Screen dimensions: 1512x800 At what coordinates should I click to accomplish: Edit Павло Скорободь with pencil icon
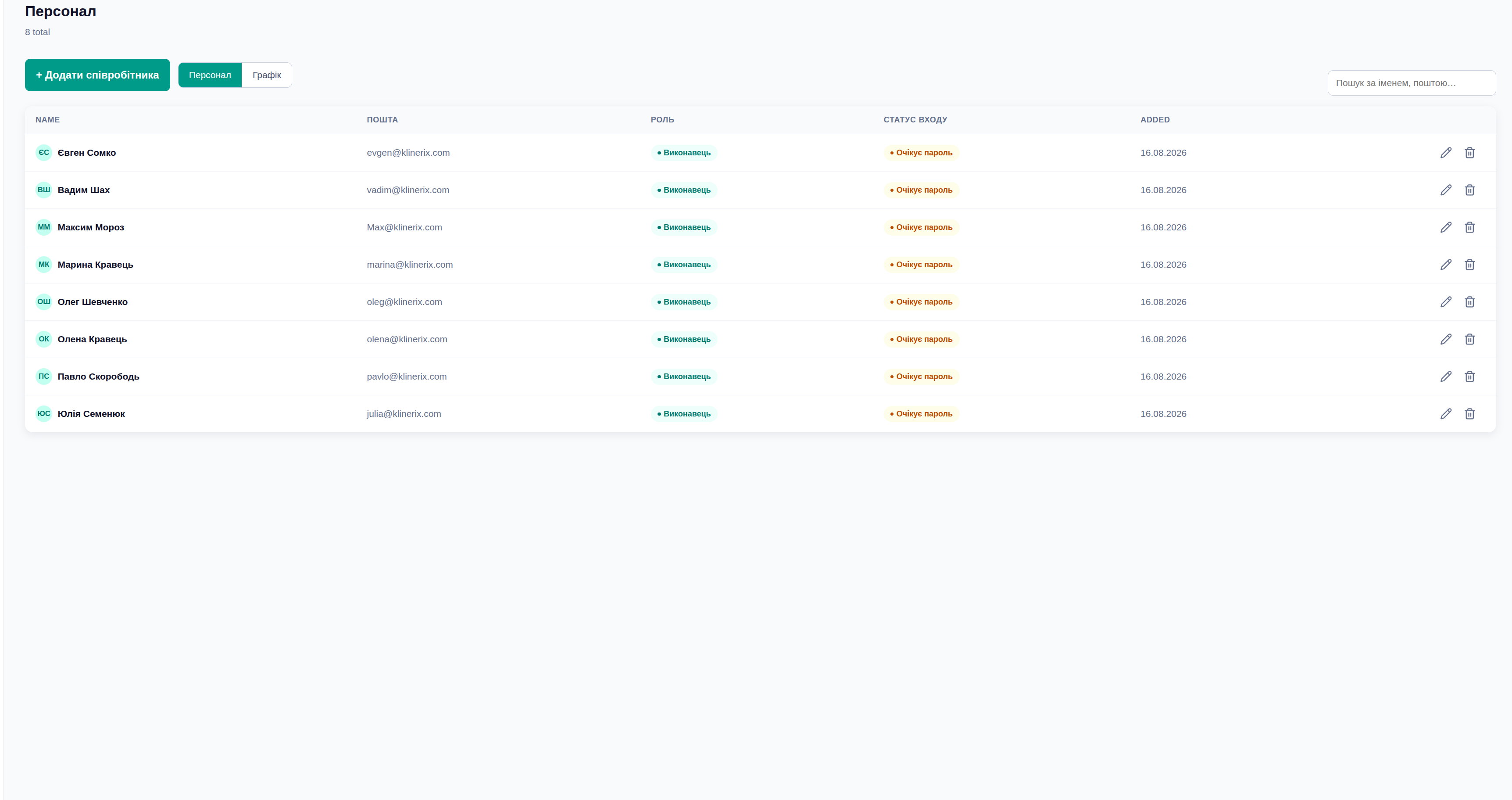coord(1446,377)
